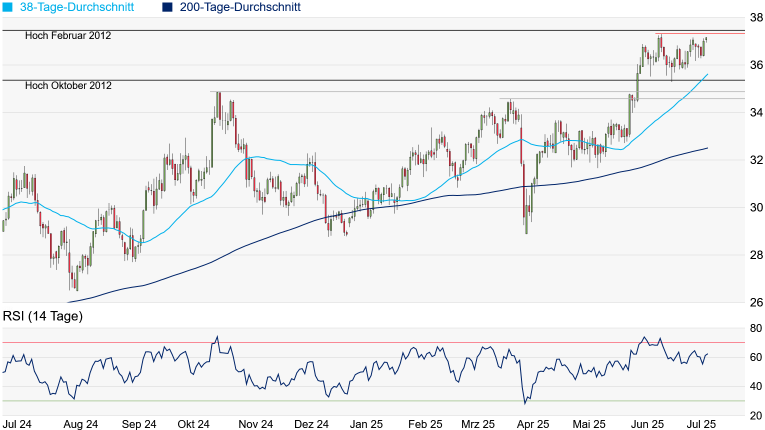765x430 pixels.
Task: Click the price axis value 36
Action: [757, 65]
